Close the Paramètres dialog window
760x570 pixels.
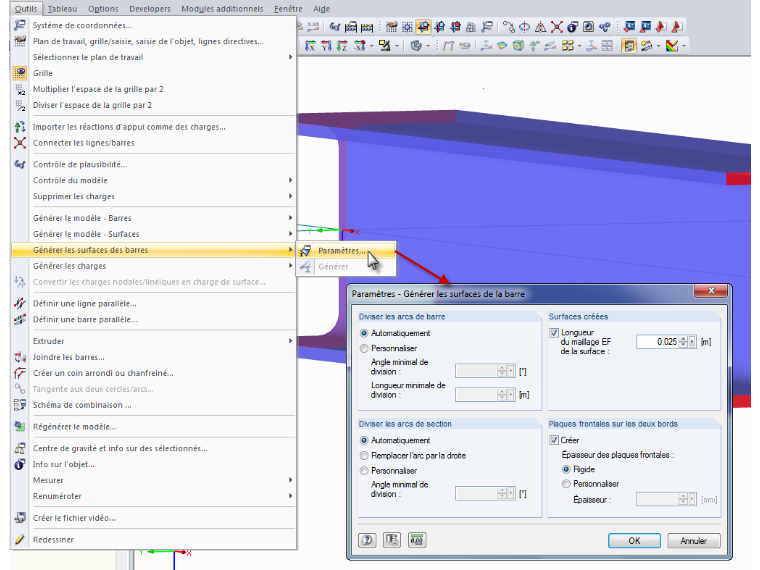pos(711,291)
